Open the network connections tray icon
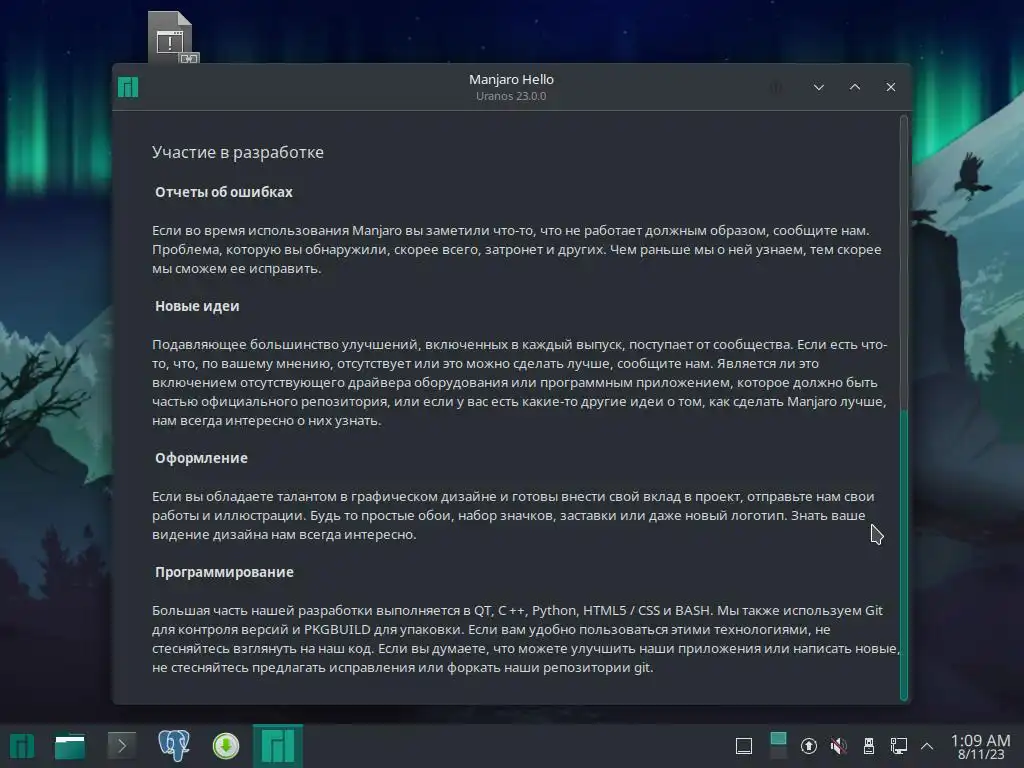This screenshot has width=1024, height=768. [899, 746]
